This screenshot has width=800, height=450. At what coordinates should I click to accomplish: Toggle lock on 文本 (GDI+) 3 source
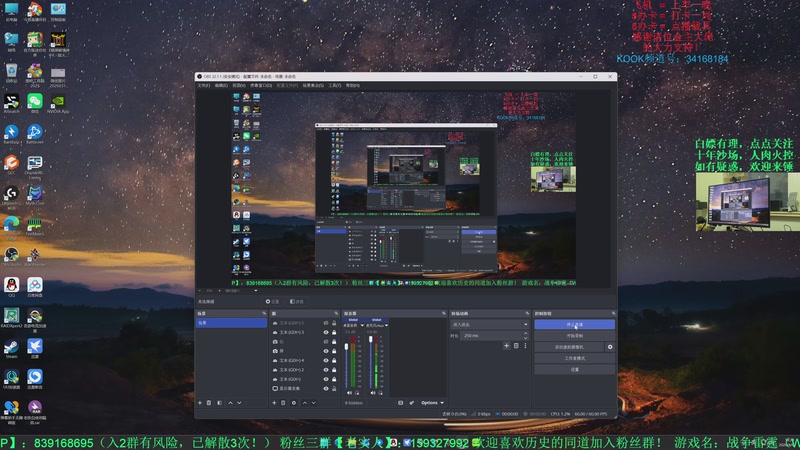click(x=334, y=332)
